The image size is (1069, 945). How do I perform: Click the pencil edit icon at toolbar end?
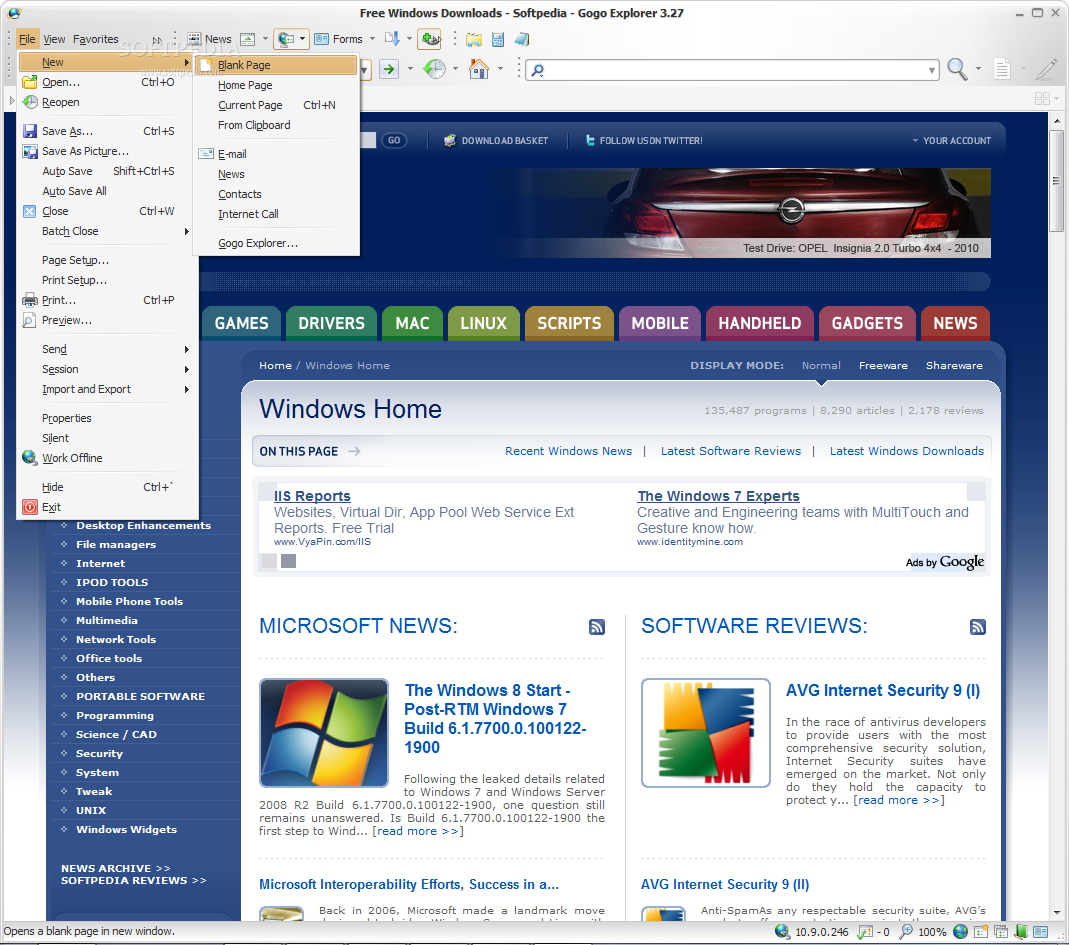[1047, 69]
